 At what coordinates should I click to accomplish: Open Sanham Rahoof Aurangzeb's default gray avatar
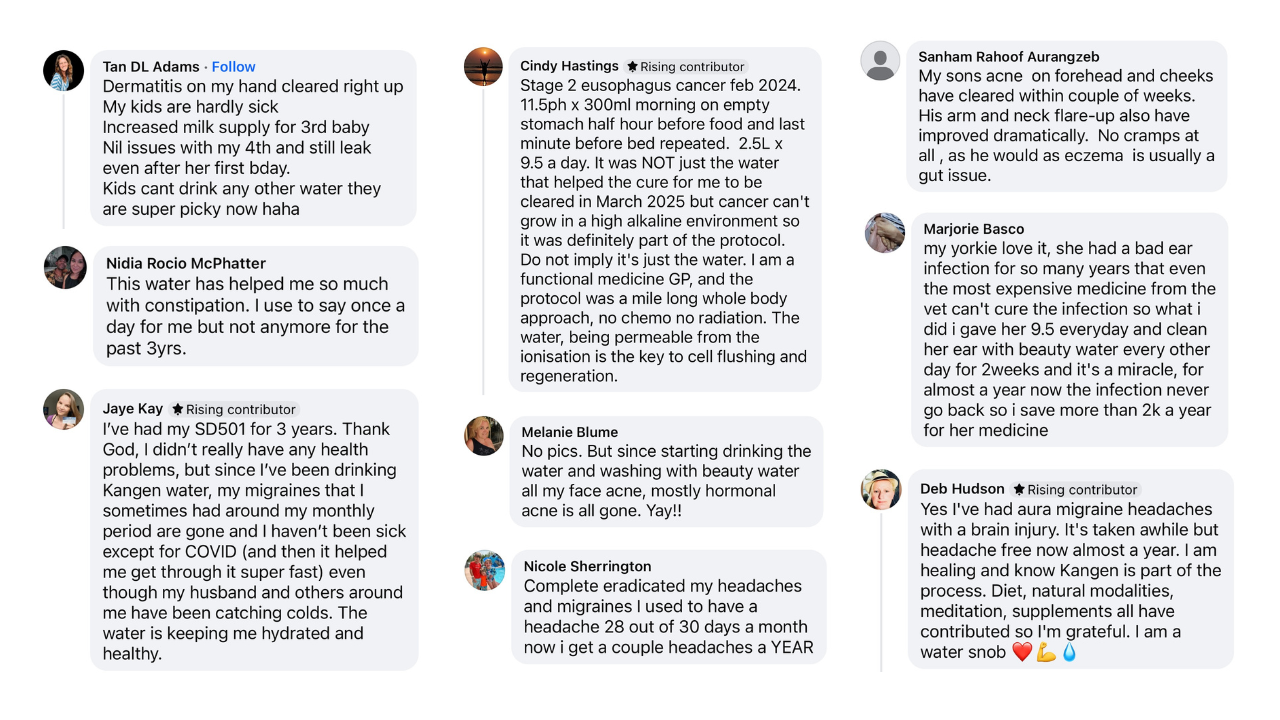pos(880,60)
